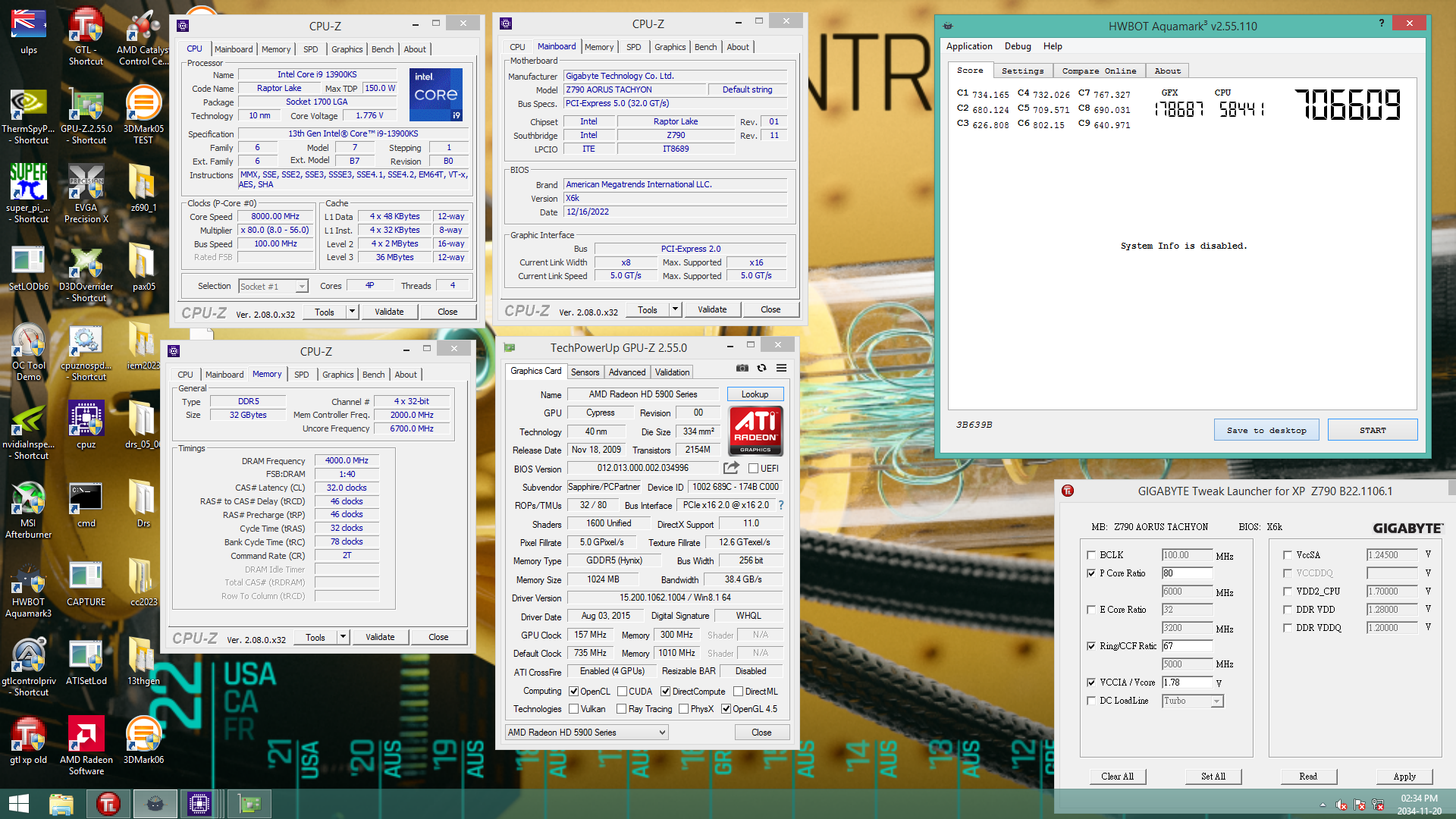
Task: Open cmd desktop icon
Action: [86, 504]
